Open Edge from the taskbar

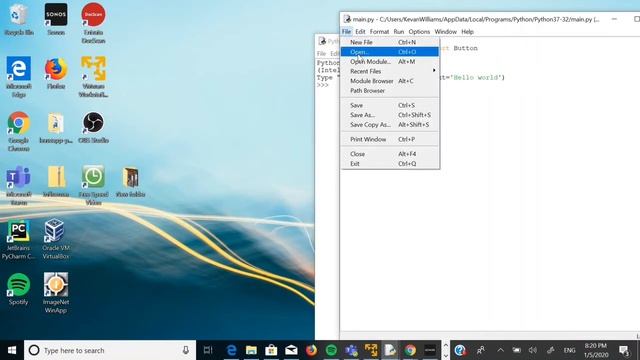tap(231, 350)
